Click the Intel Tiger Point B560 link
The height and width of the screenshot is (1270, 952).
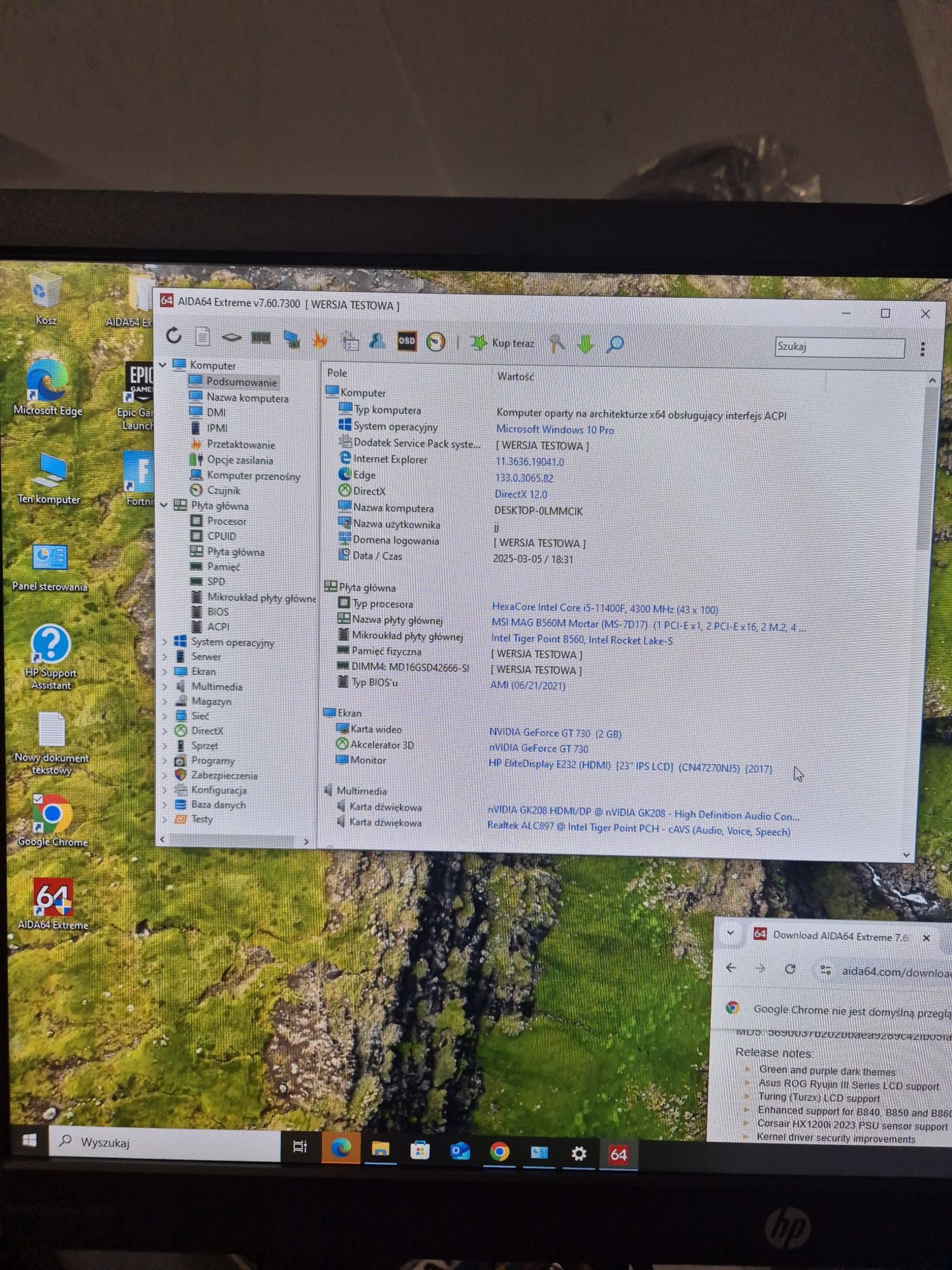[582, 640]
